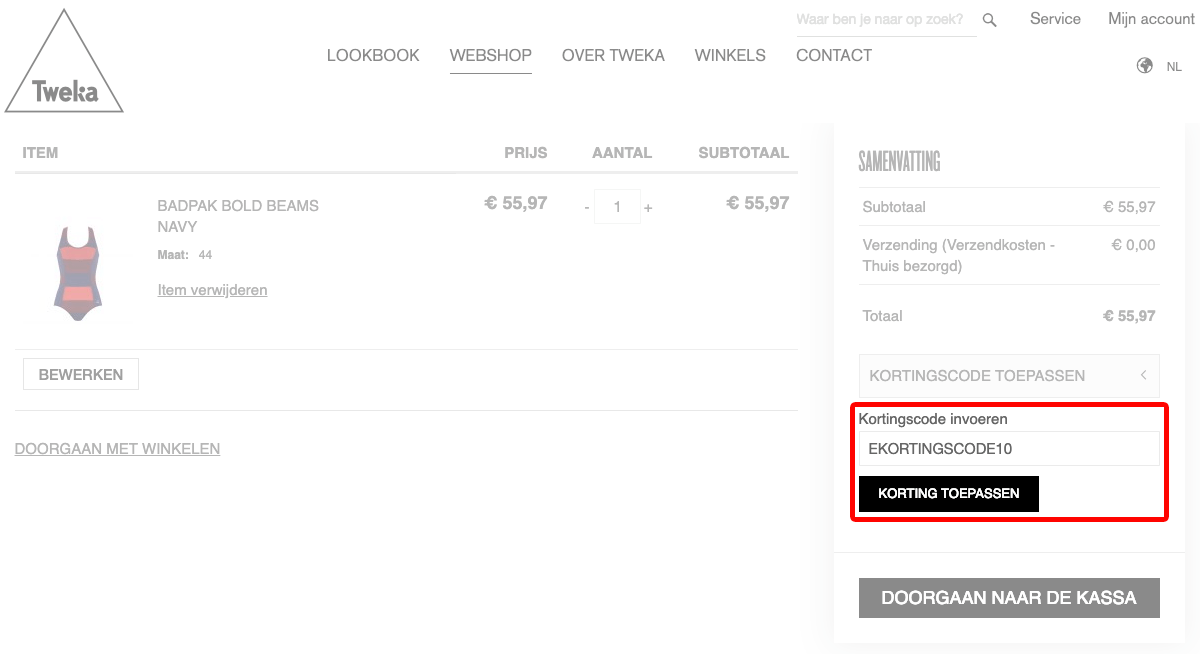Open the WINKELS menu item

pyautogui.click(x=730, y=56)
